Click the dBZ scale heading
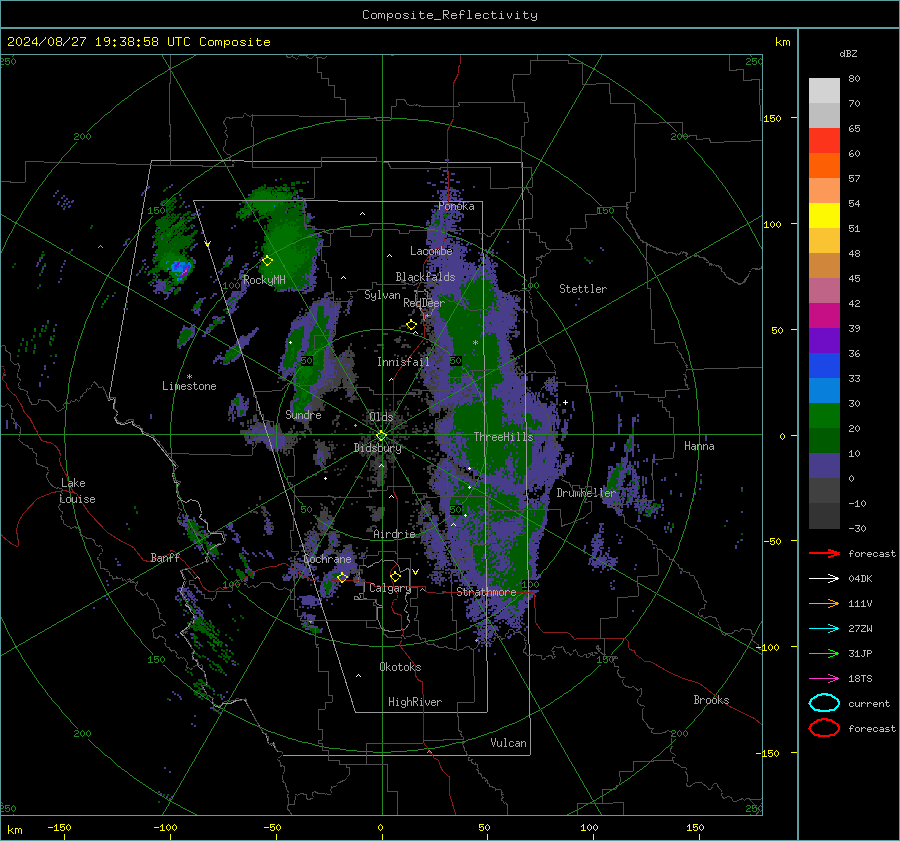The width and height of the screenshot is (900, 841). click(x=848, y=53)
